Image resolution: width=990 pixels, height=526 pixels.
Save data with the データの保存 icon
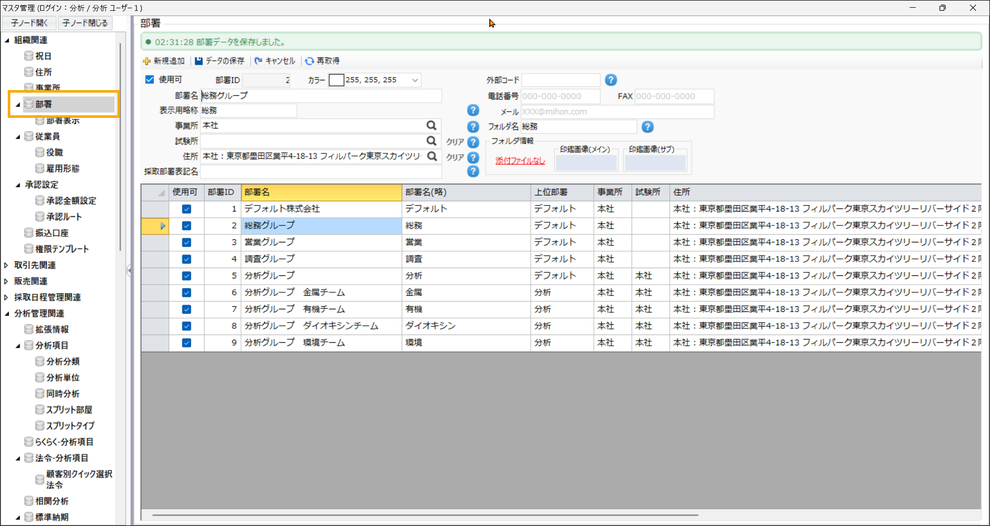[200, 61]
